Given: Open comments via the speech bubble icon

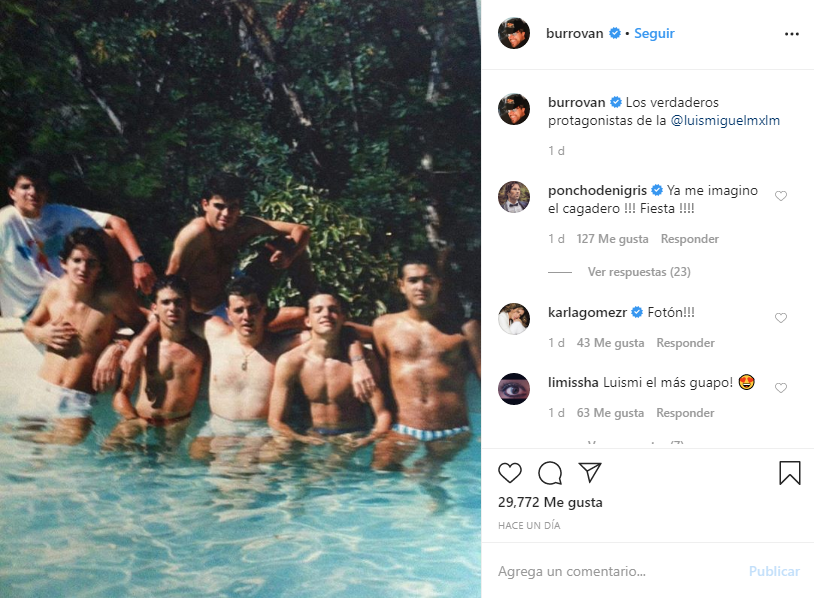Looking at the screenshot, I should [550, 473].
